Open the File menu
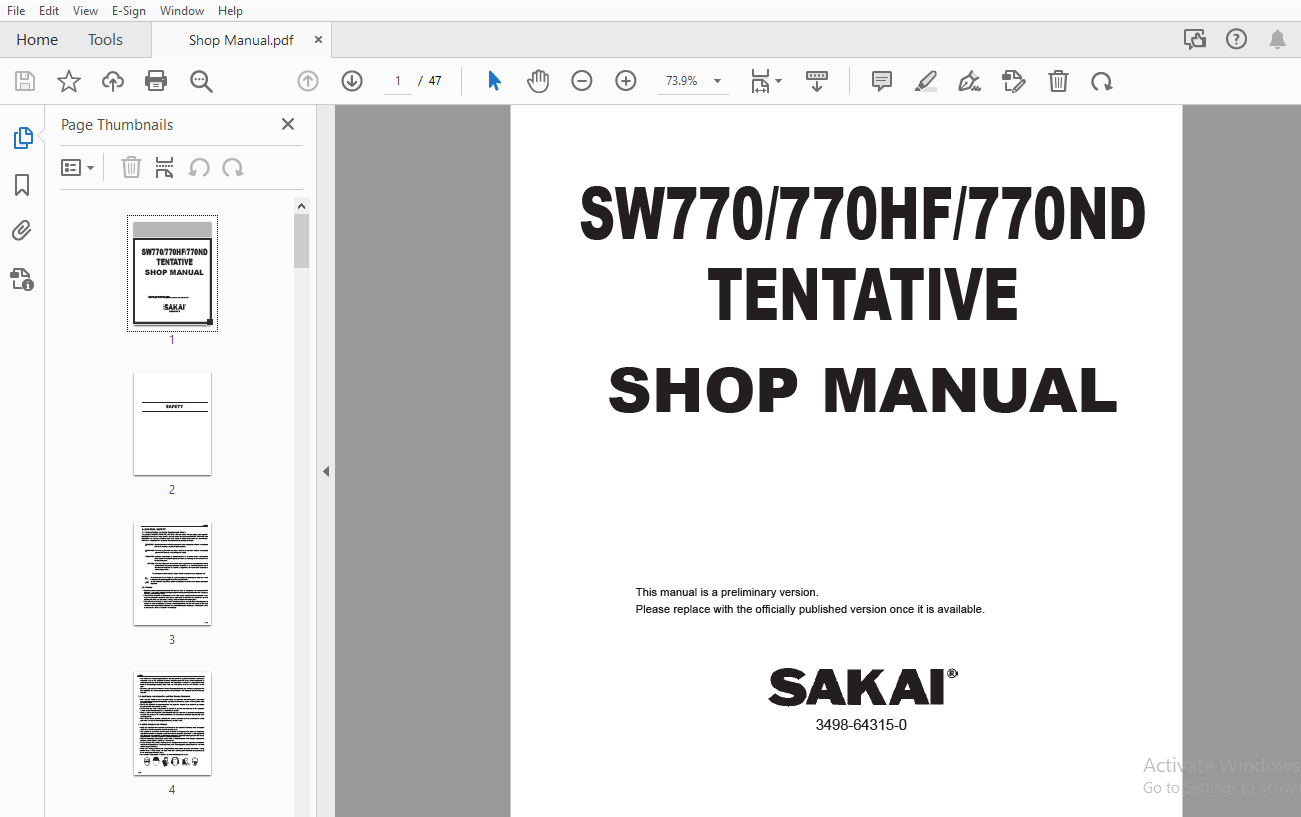 (x=16, y=10)
